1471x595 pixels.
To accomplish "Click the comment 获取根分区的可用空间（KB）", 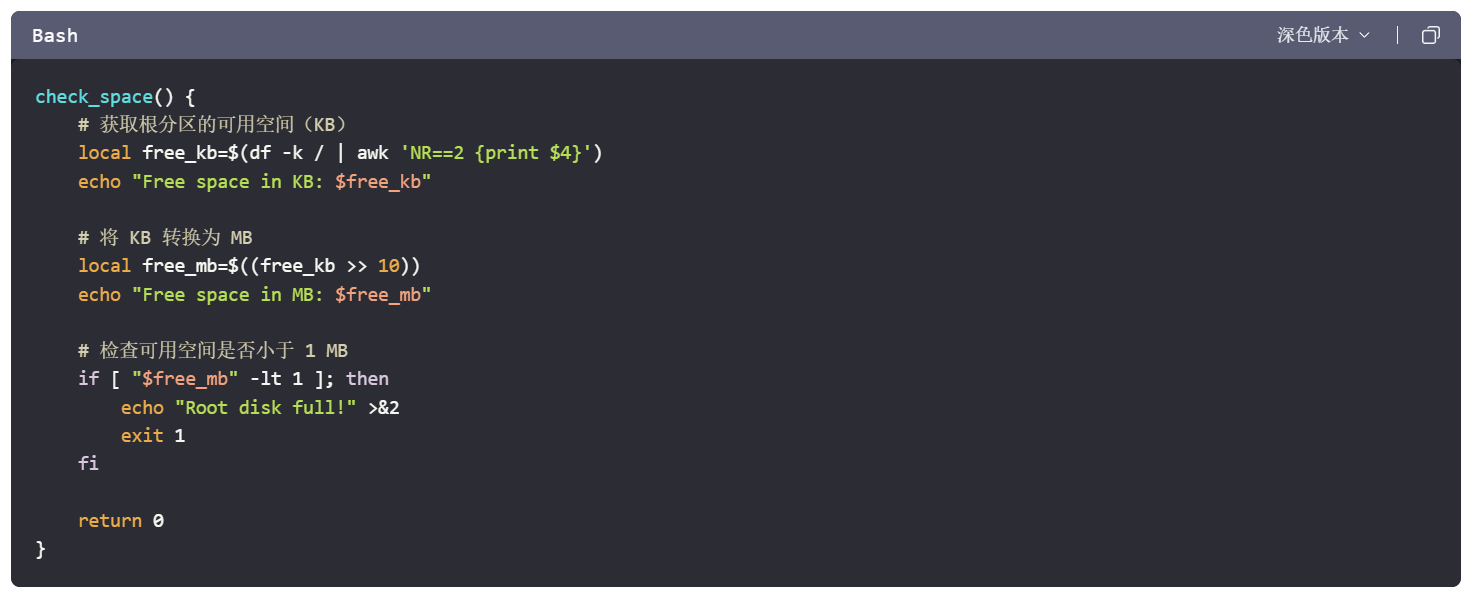I will coord(212,125).
